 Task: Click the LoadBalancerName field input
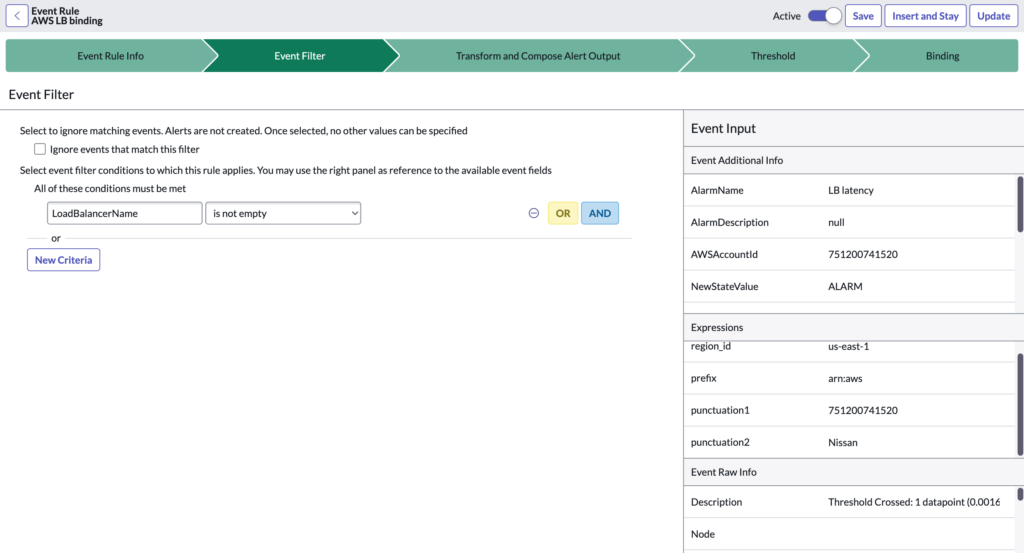point(125,213)
